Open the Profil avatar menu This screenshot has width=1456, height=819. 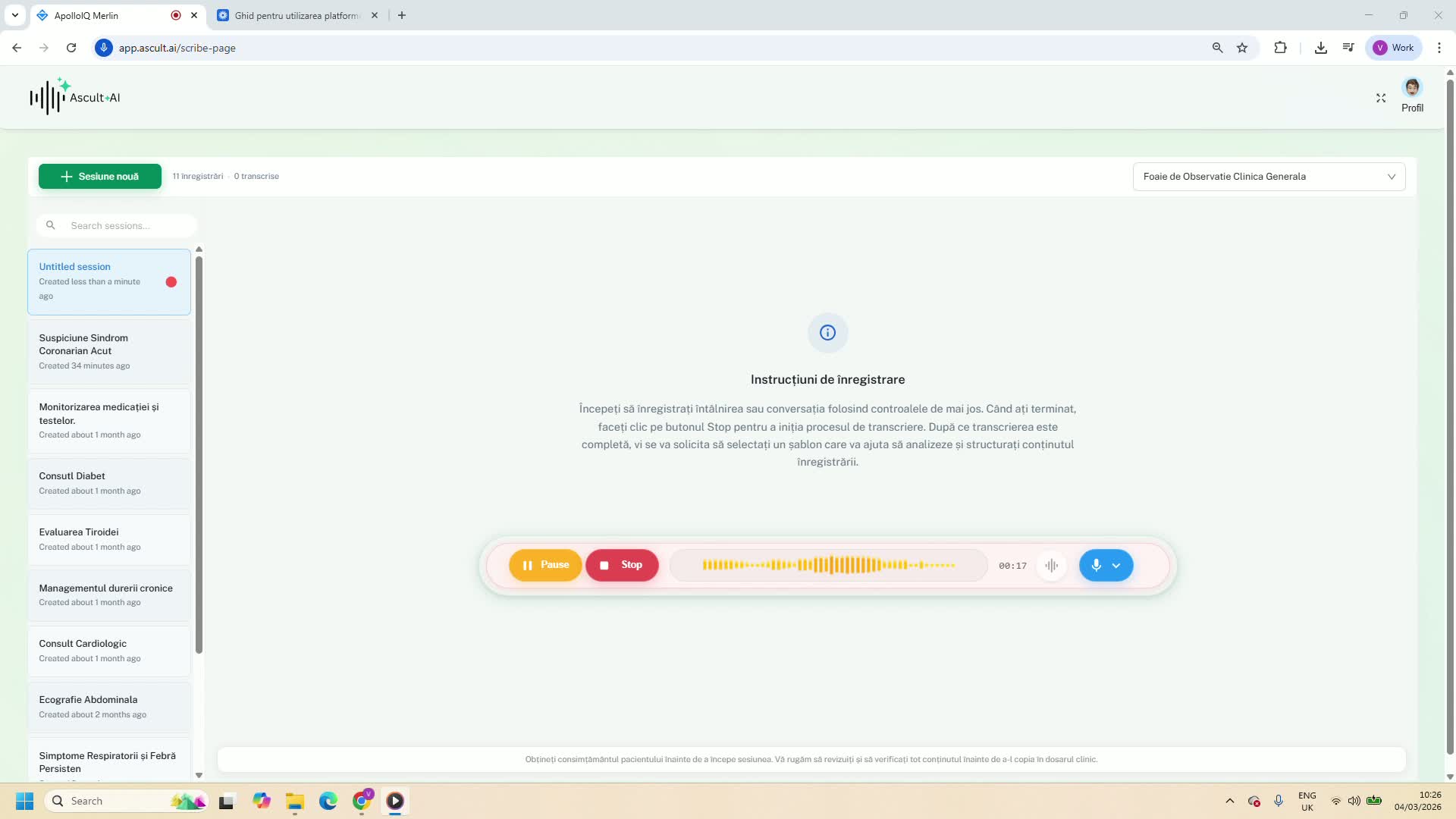click(1412, 88)
